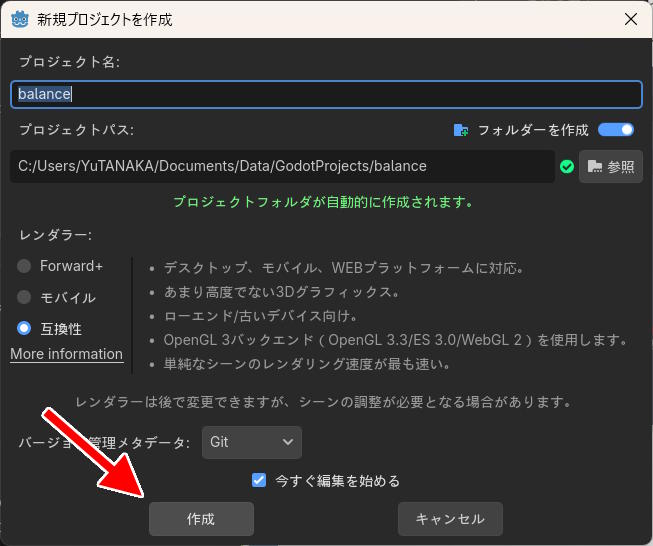Select the モバイル renderer option
Image resolution: width=653 pixels, height=546 pixels.
pyautogui.click(x=25, y=297)
